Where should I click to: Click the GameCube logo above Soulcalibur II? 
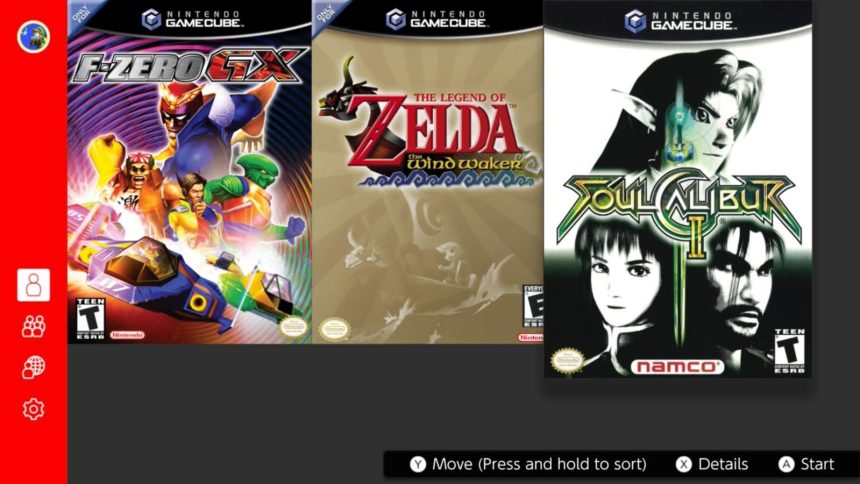point(680,21)
